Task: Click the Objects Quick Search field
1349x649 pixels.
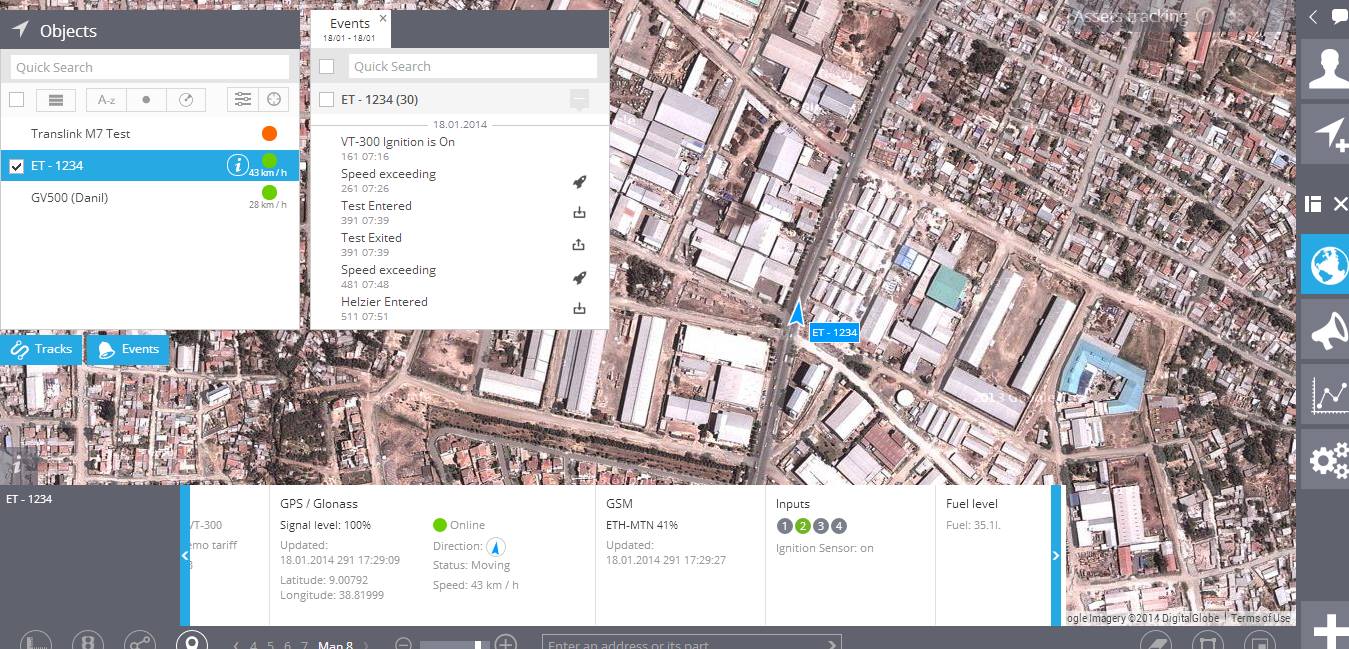Action: 150,67
